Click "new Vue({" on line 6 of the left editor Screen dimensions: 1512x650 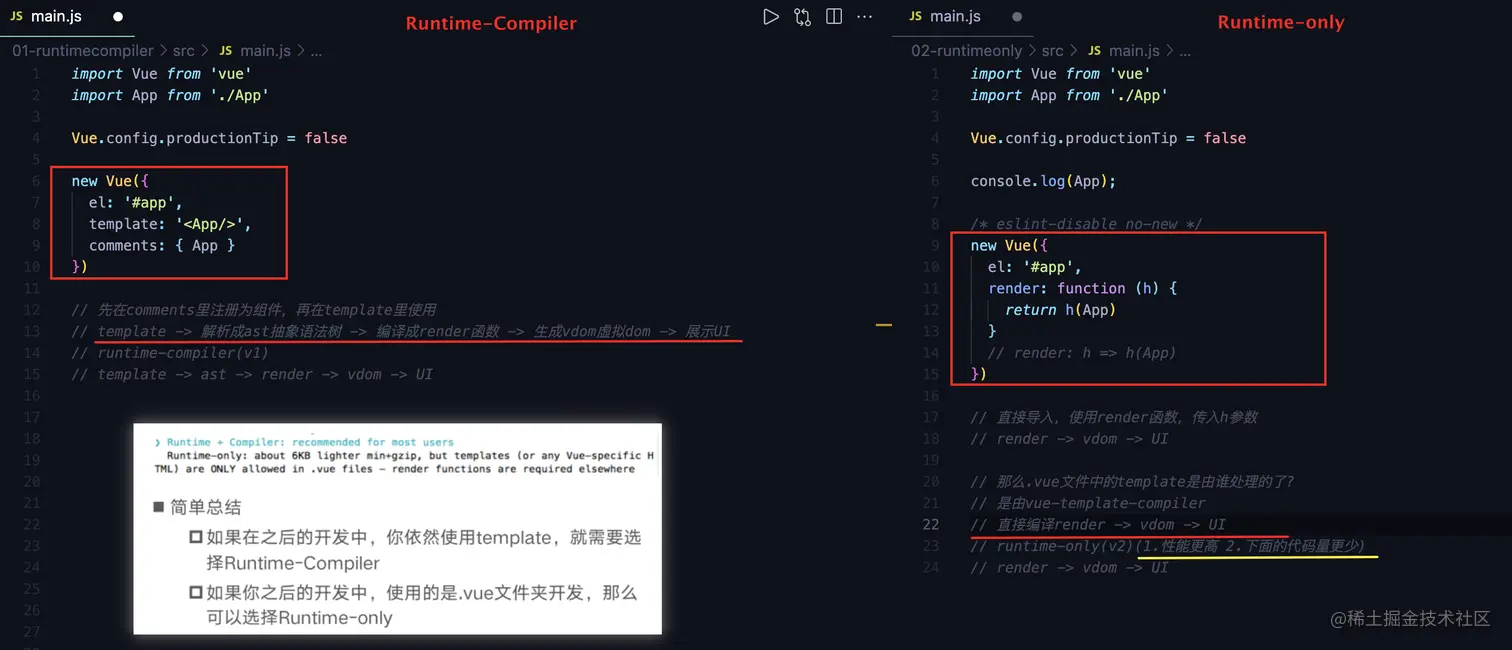pyautogui.click(x=110, y=181)
